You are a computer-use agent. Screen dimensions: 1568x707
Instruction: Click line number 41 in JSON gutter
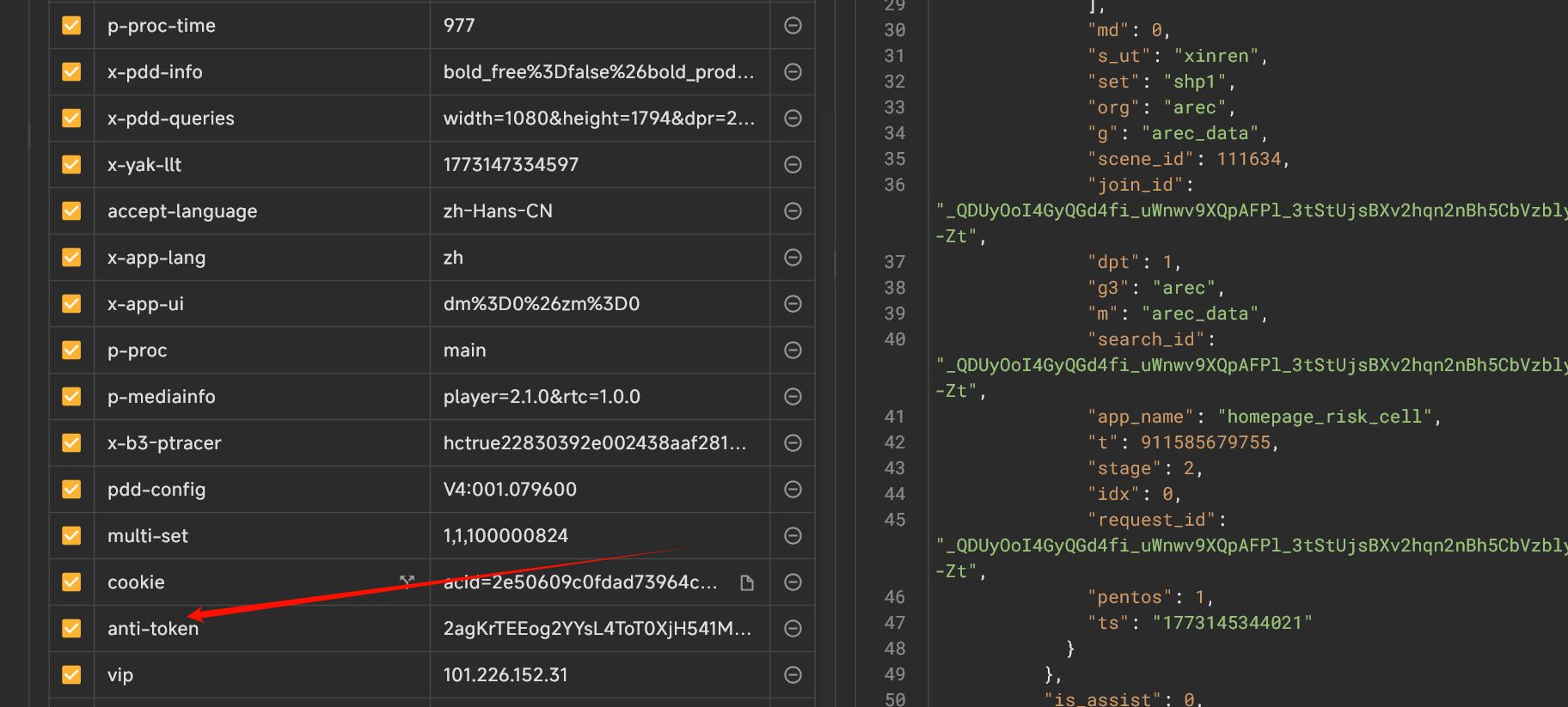pyautogui.click(x=894, y=417)
